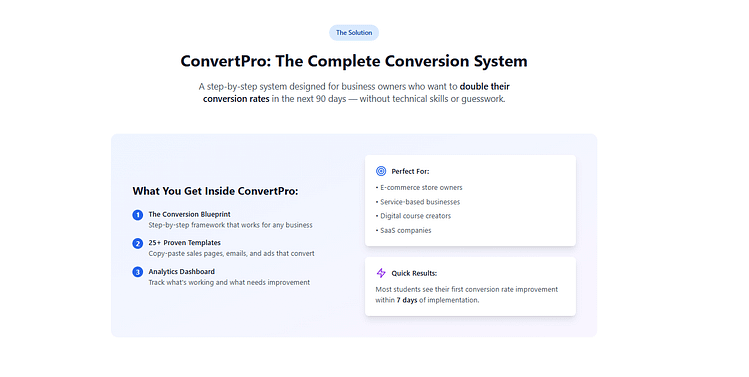This screenshot has width=749, height=377.
Task: Click the number 1 step badge
Action: point(138,215)
